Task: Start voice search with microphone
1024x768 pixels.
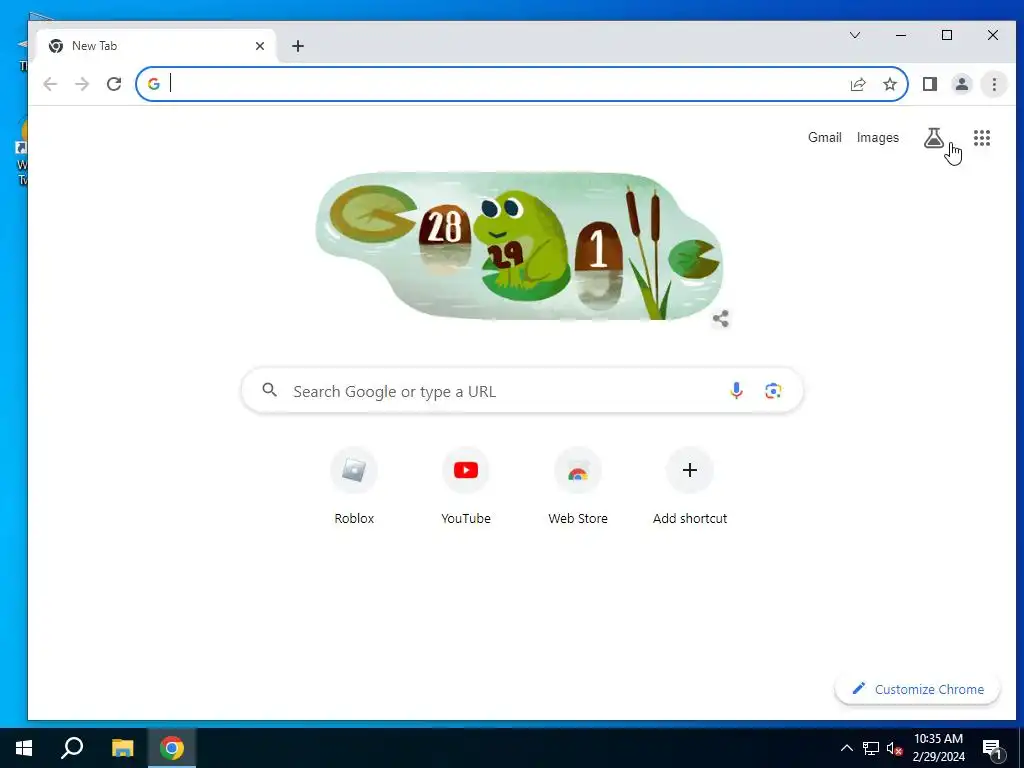Action: tap(736, 391)
